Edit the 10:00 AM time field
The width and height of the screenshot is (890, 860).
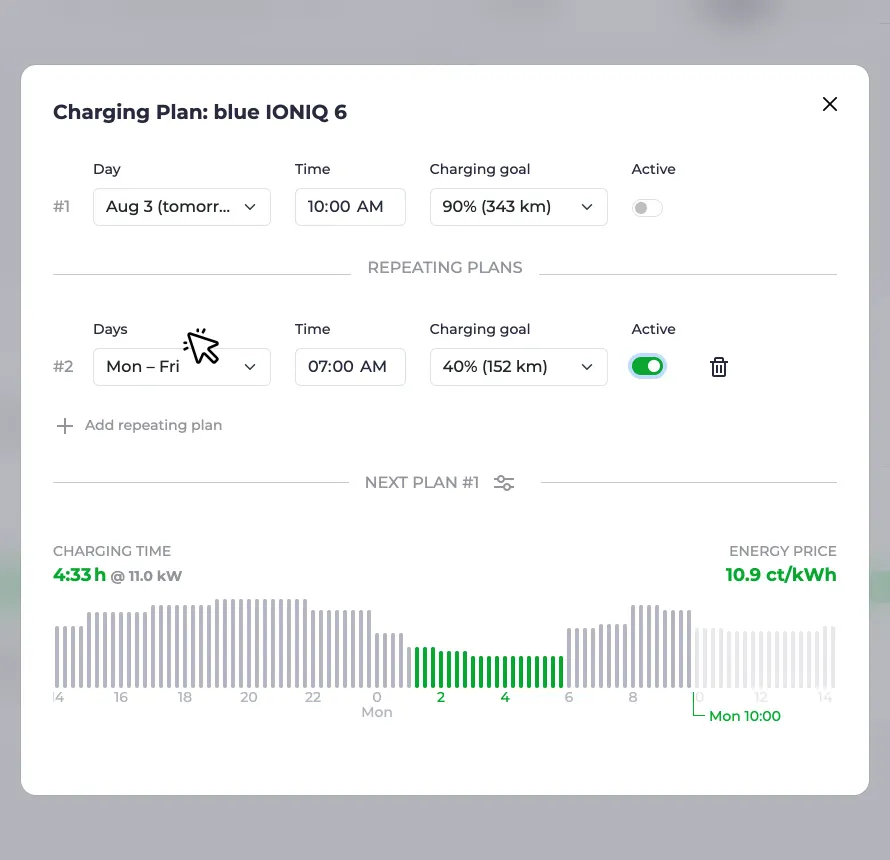tap(350, 207)
